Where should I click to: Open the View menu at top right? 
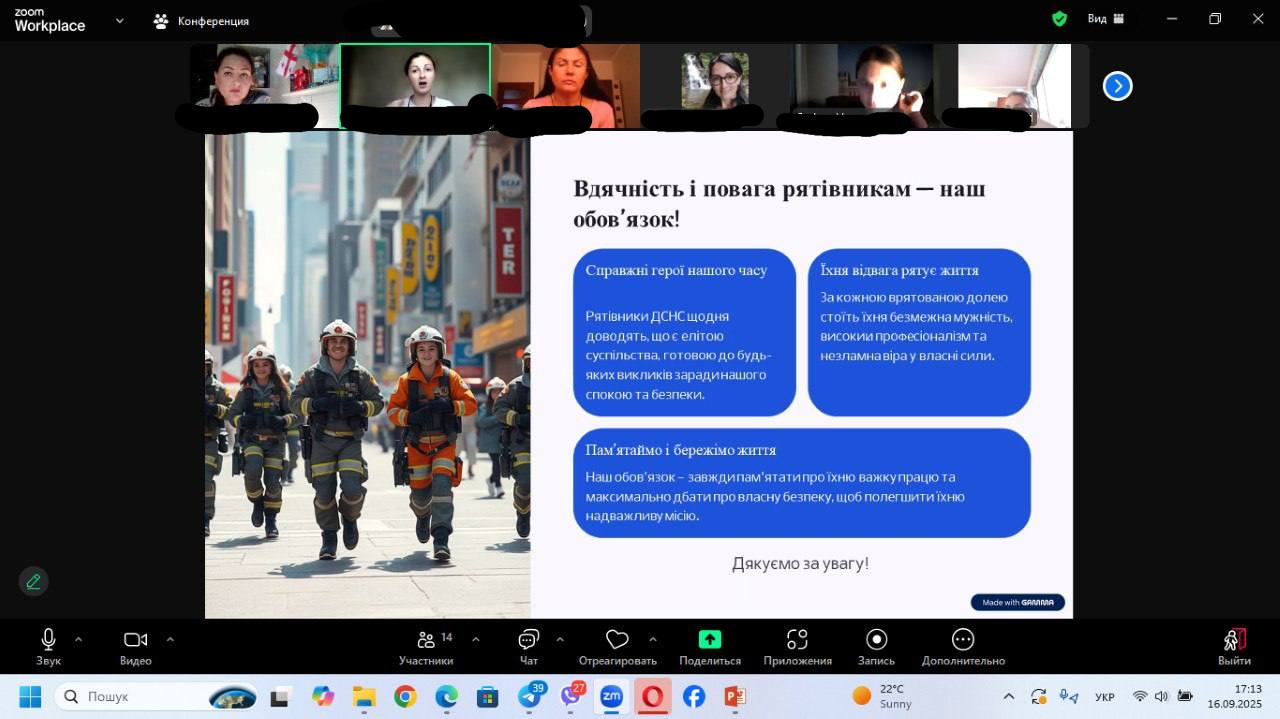coord(1105,19)
